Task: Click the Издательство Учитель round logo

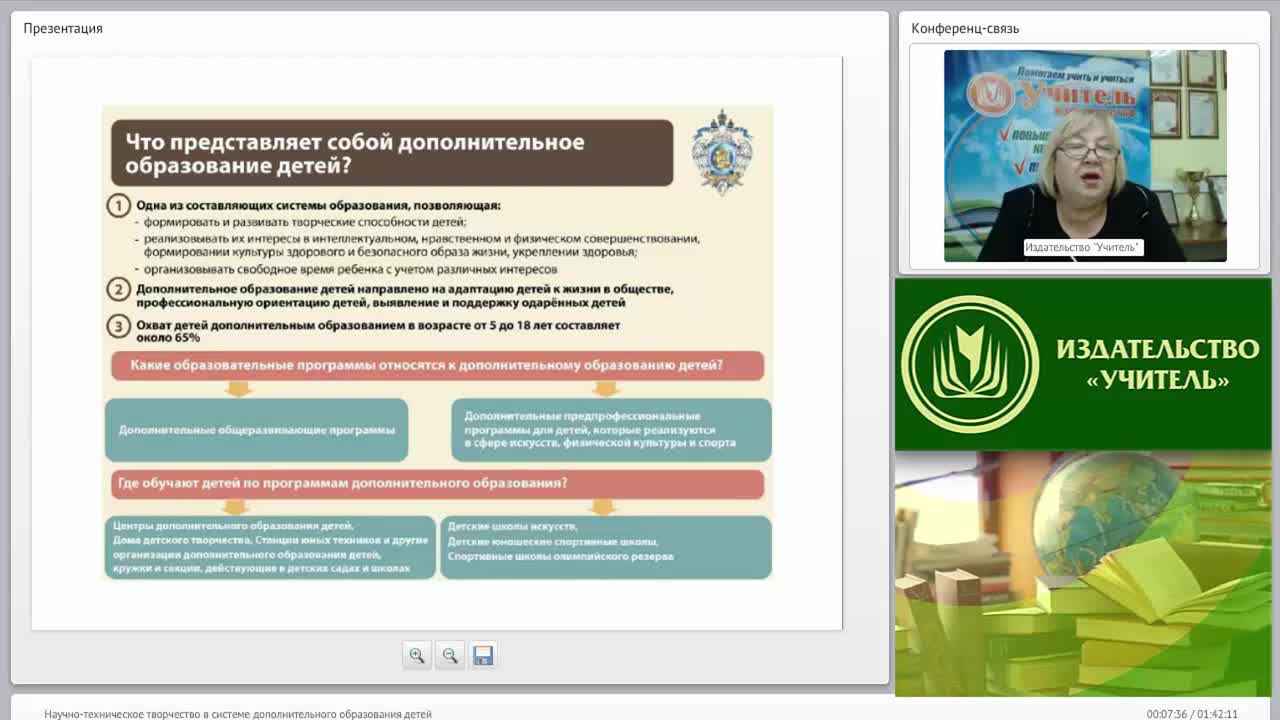Action: [970, 364]
